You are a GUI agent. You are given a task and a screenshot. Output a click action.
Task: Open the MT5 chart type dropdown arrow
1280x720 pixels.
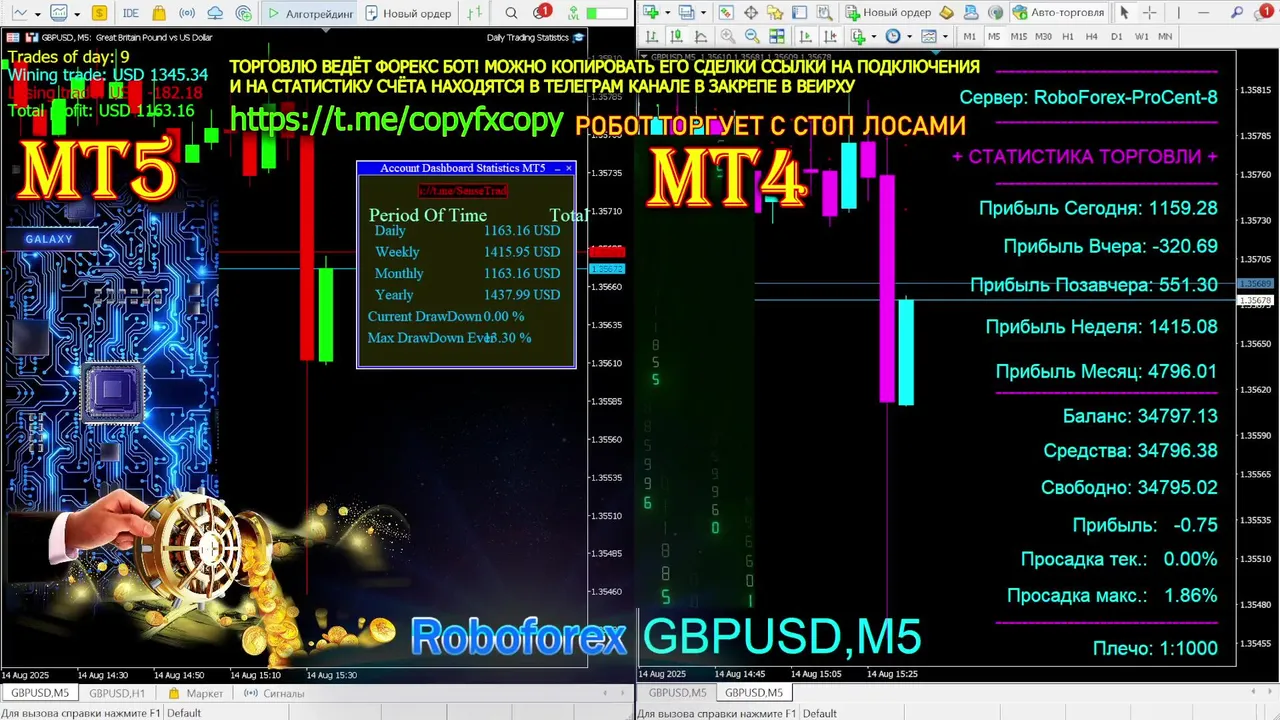(x=38, y=14)
